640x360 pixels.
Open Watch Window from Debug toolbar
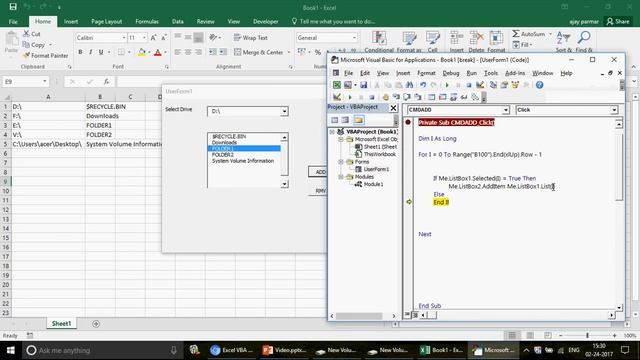click(x=453, y=97)
